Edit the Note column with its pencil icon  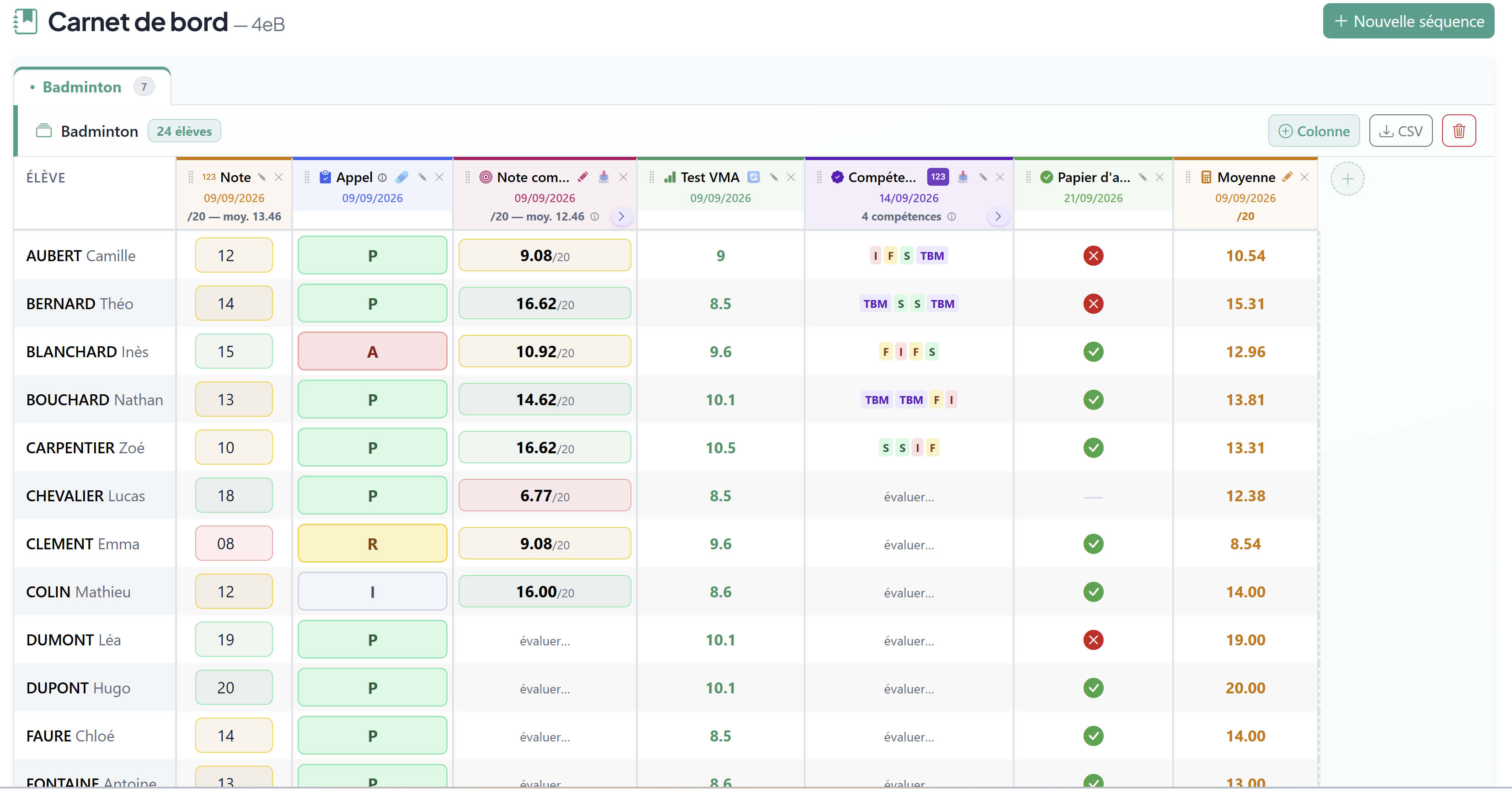tap(262, 177)
